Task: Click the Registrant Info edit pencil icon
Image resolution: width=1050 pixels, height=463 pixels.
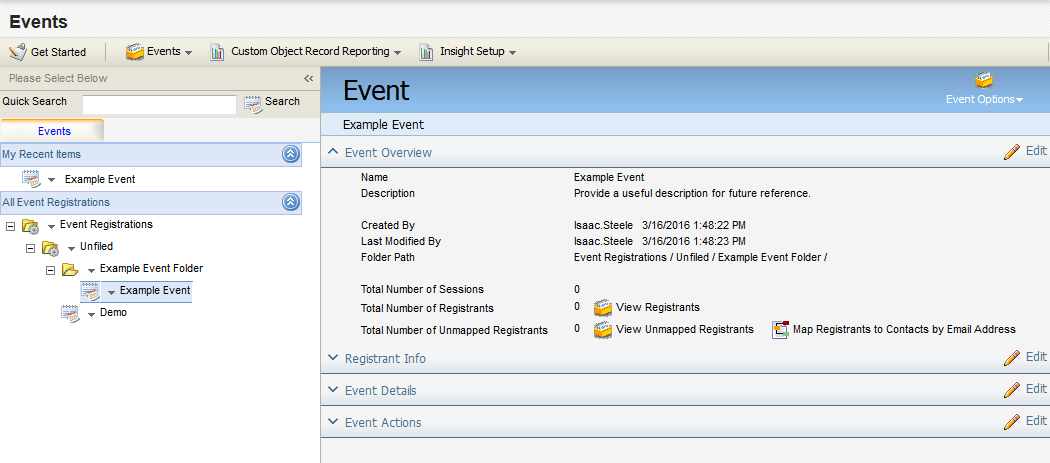Action: click(x=1012, y=358)
